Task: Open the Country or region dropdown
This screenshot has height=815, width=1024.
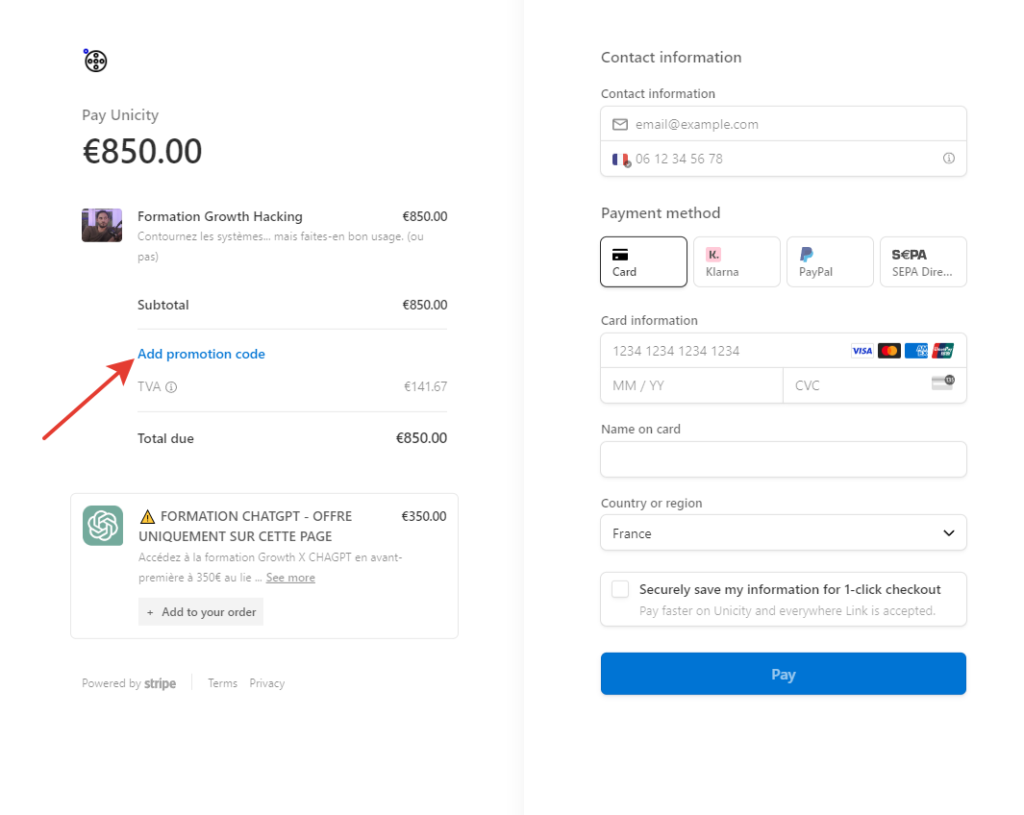Action: click(x=783, y=533)
